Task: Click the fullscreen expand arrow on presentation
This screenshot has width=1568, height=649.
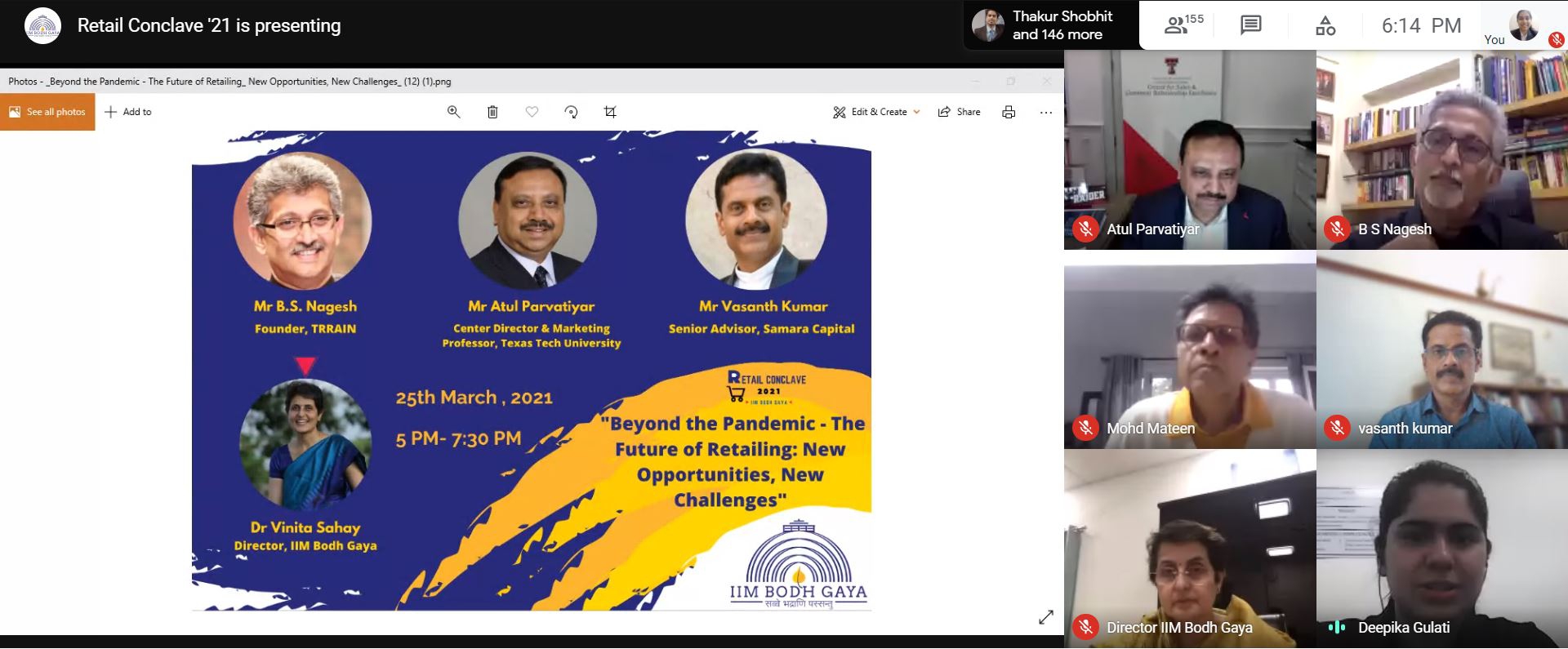Action: [x=1045, y=617]
